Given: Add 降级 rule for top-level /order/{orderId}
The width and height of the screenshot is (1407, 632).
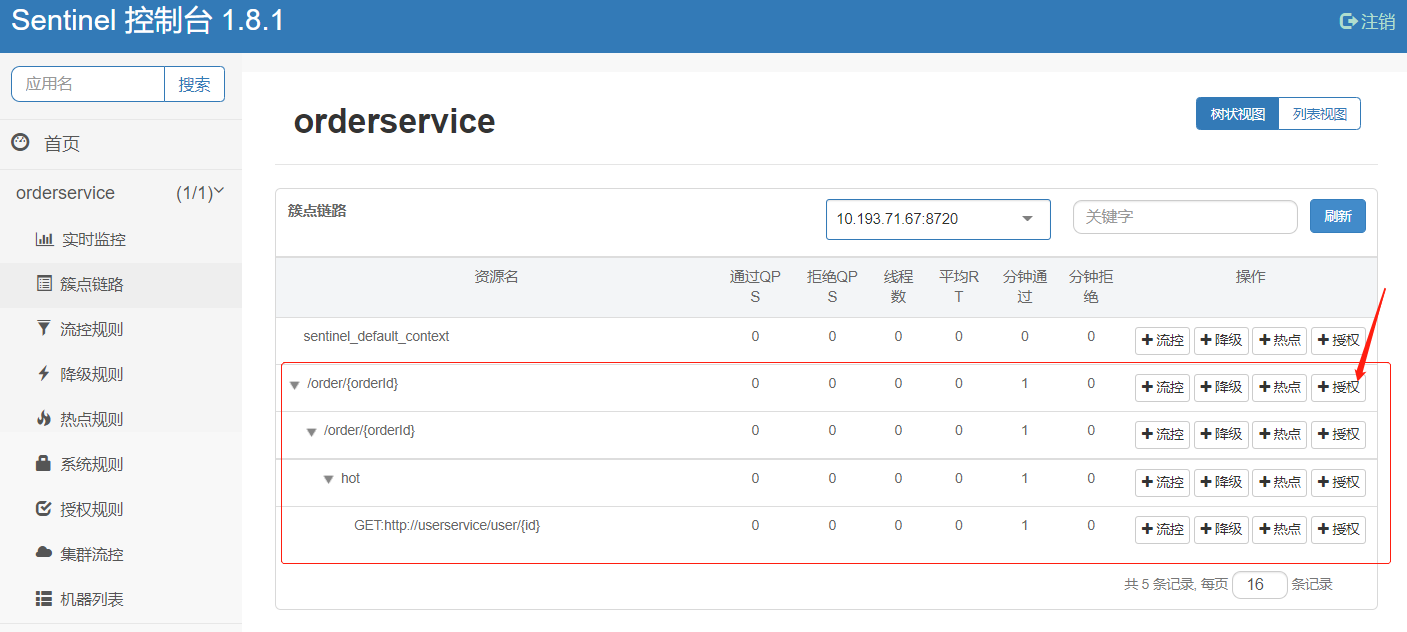Looking at the screenshot, I should click(x=1221, y=387).
